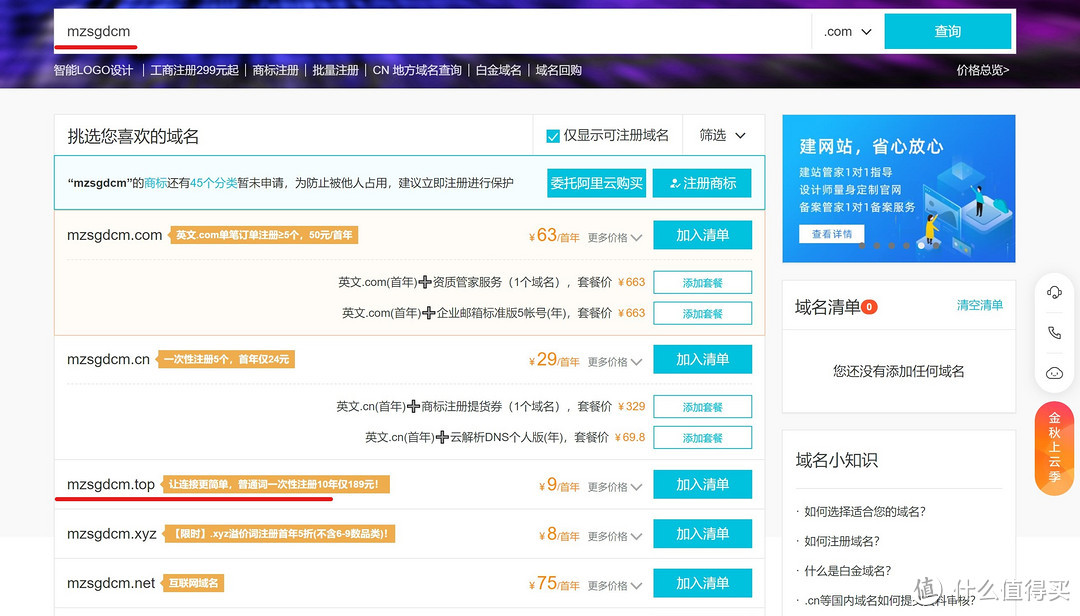The image size is (1080, 616).
Task: Click the 清空清单 link
Action: pos(979,304)
